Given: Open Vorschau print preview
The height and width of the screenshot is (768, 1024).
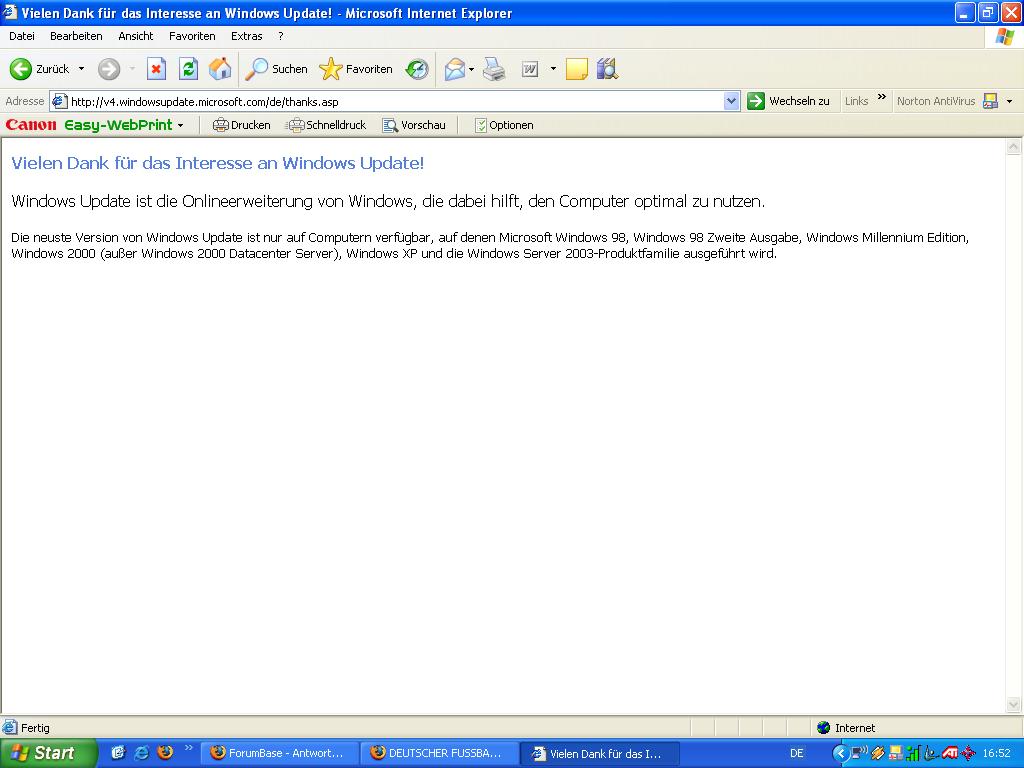Looking at the screenshot, I should pos(414,125).
